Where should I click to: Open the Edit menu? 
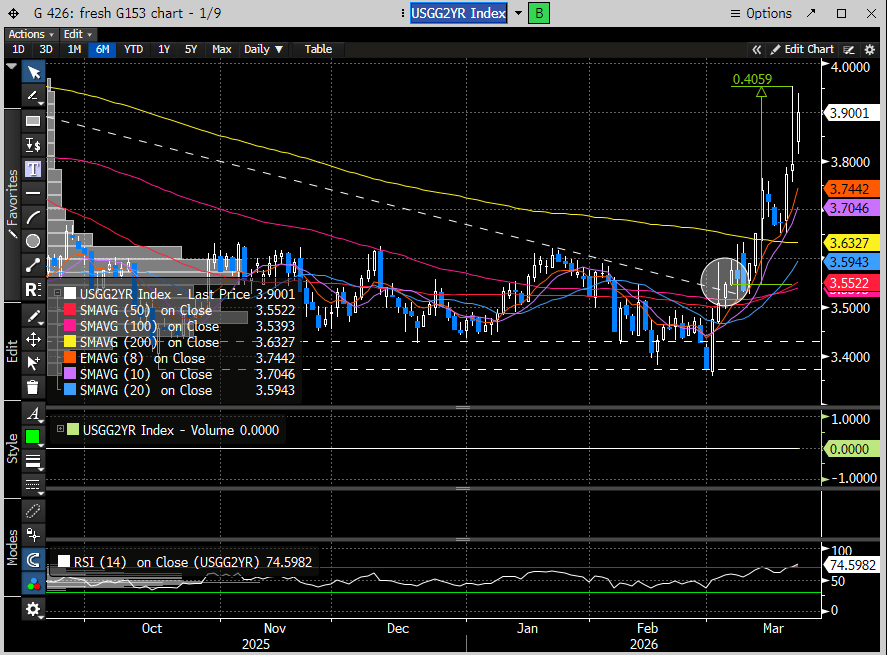[x=78, y=35]
